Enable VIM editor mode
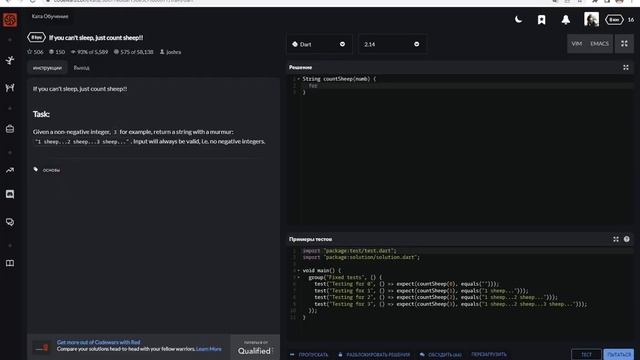Image resolution: width=640 pixels, height=360 pixels. coord(577,44)
